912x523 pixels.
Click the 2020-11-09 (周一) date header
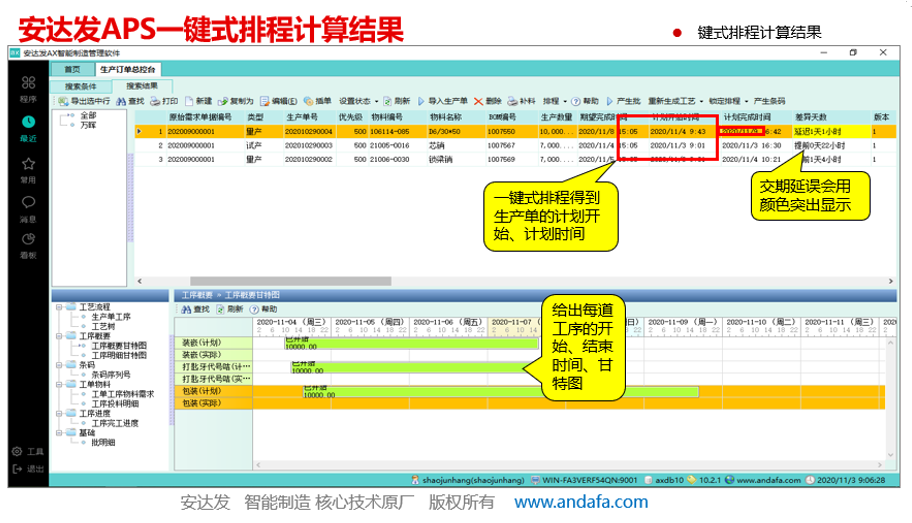coord(683,322)
